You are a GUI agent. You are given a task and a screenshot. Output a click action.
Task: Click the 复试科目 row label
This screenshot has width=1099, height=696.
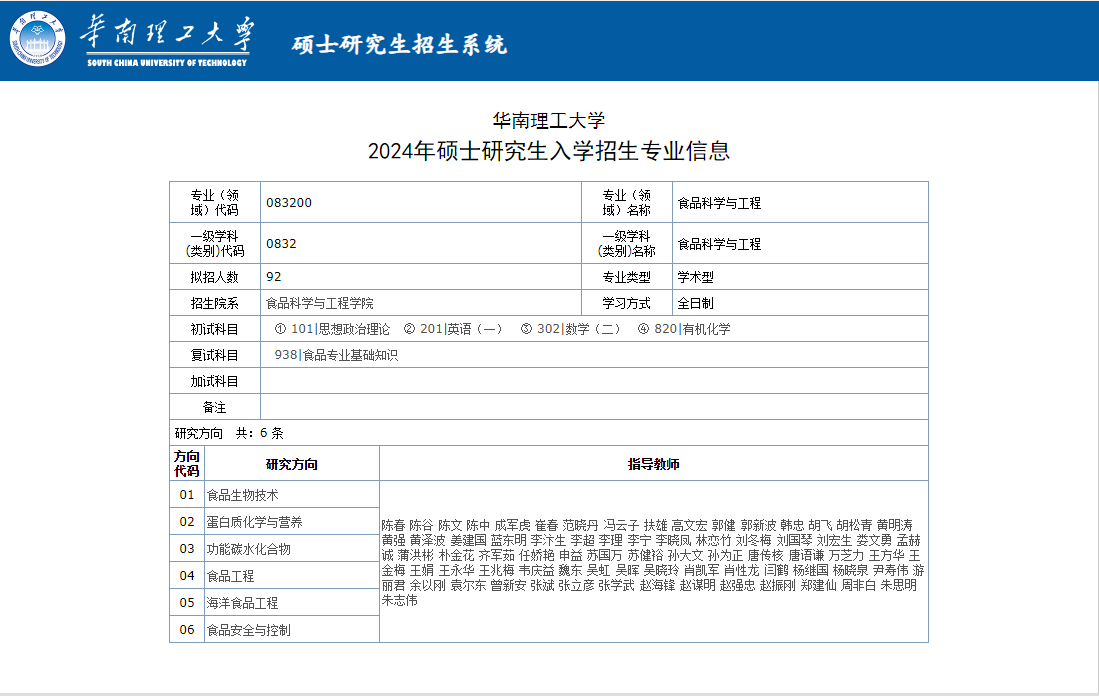[x=214, y=355]
